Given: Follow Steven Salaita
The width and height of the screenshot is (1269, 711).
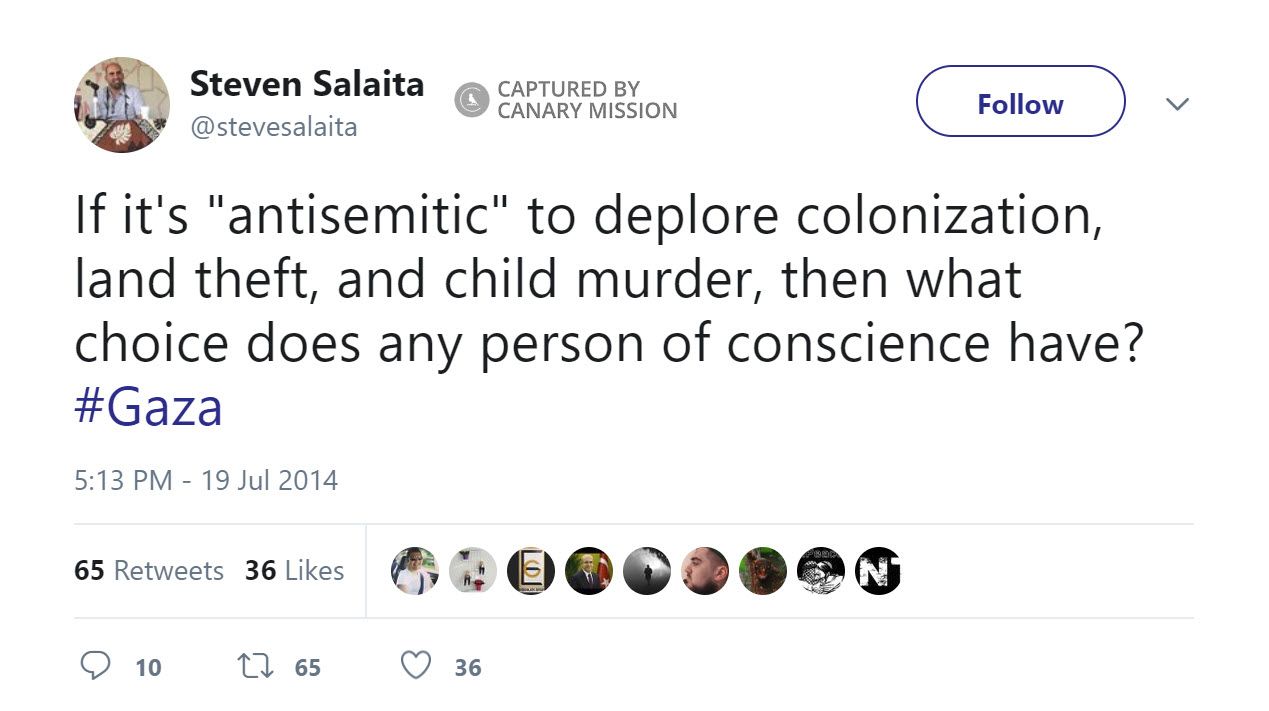Looking at the screenshot, I should tap(1020, 102).
